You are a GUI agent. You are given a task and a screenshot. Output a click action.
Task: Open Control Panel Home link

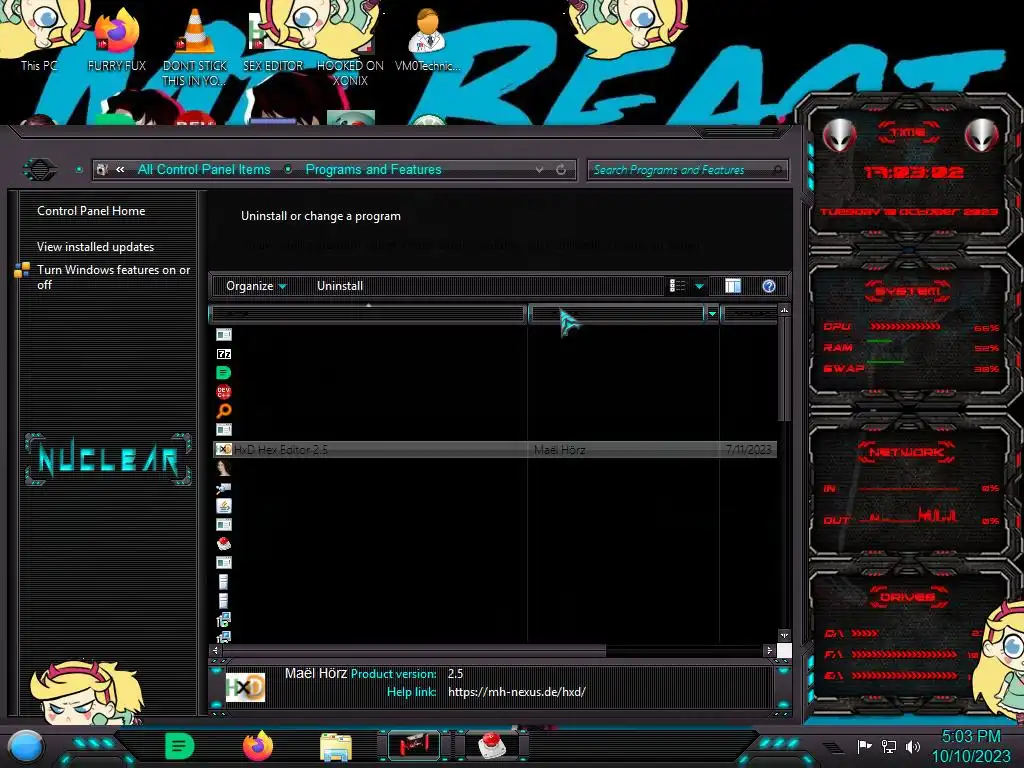(x=91, y=211)
